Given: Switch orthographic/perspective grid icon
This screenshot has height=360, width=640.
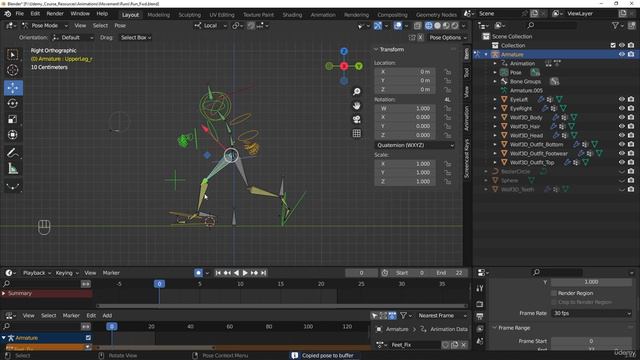Looking at the screenshot, I should point(357,133).
